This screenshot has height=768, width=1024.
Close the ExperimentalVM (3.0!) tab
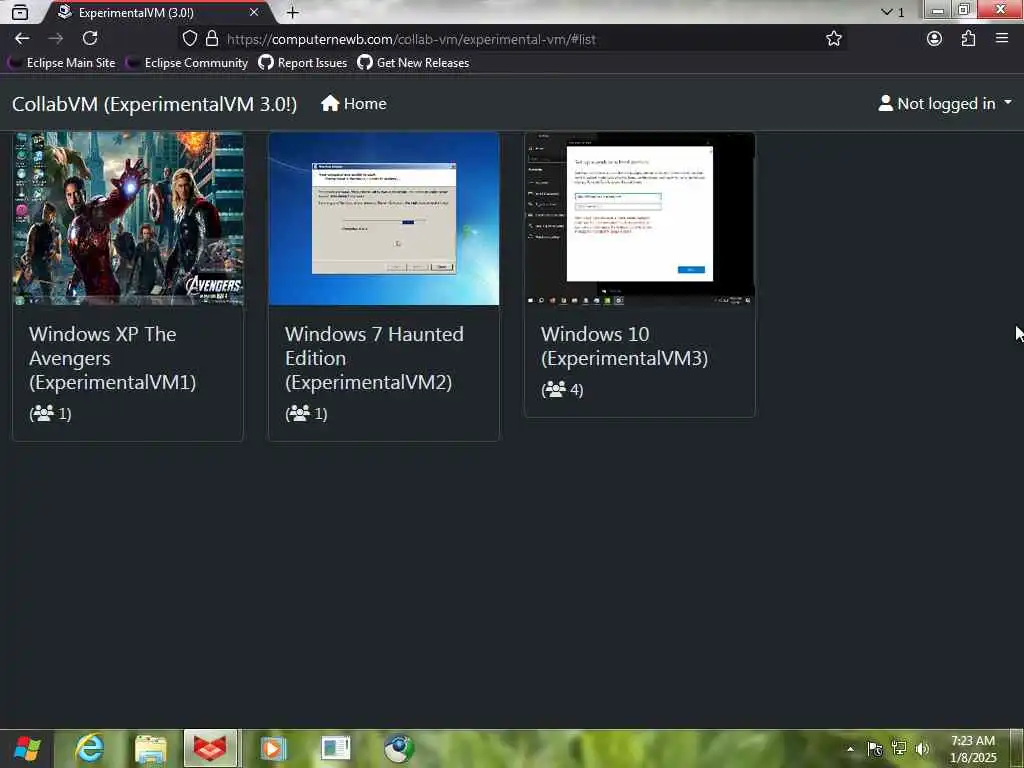[x=254, y=12]
